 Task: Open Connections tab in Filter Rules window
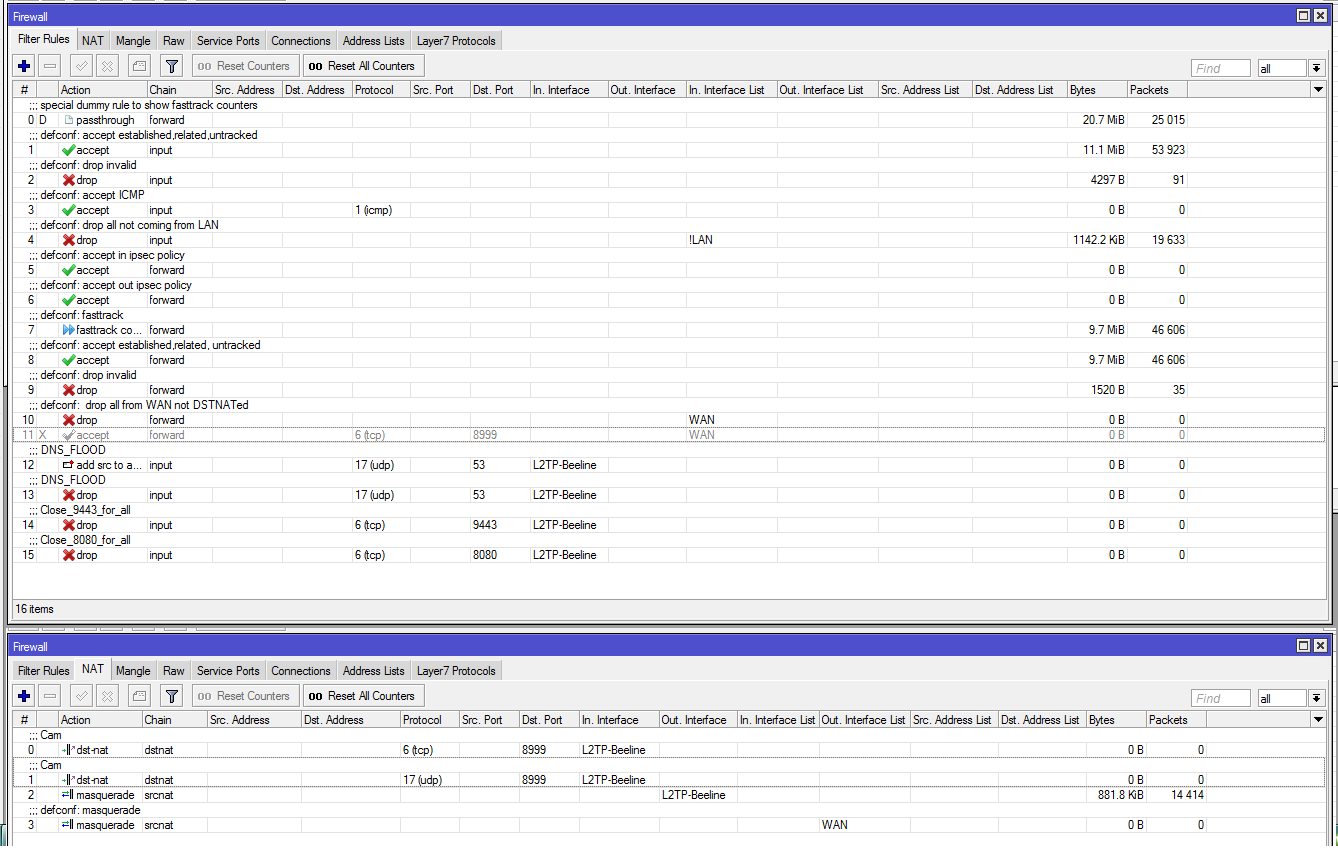(x=301, y=41)
